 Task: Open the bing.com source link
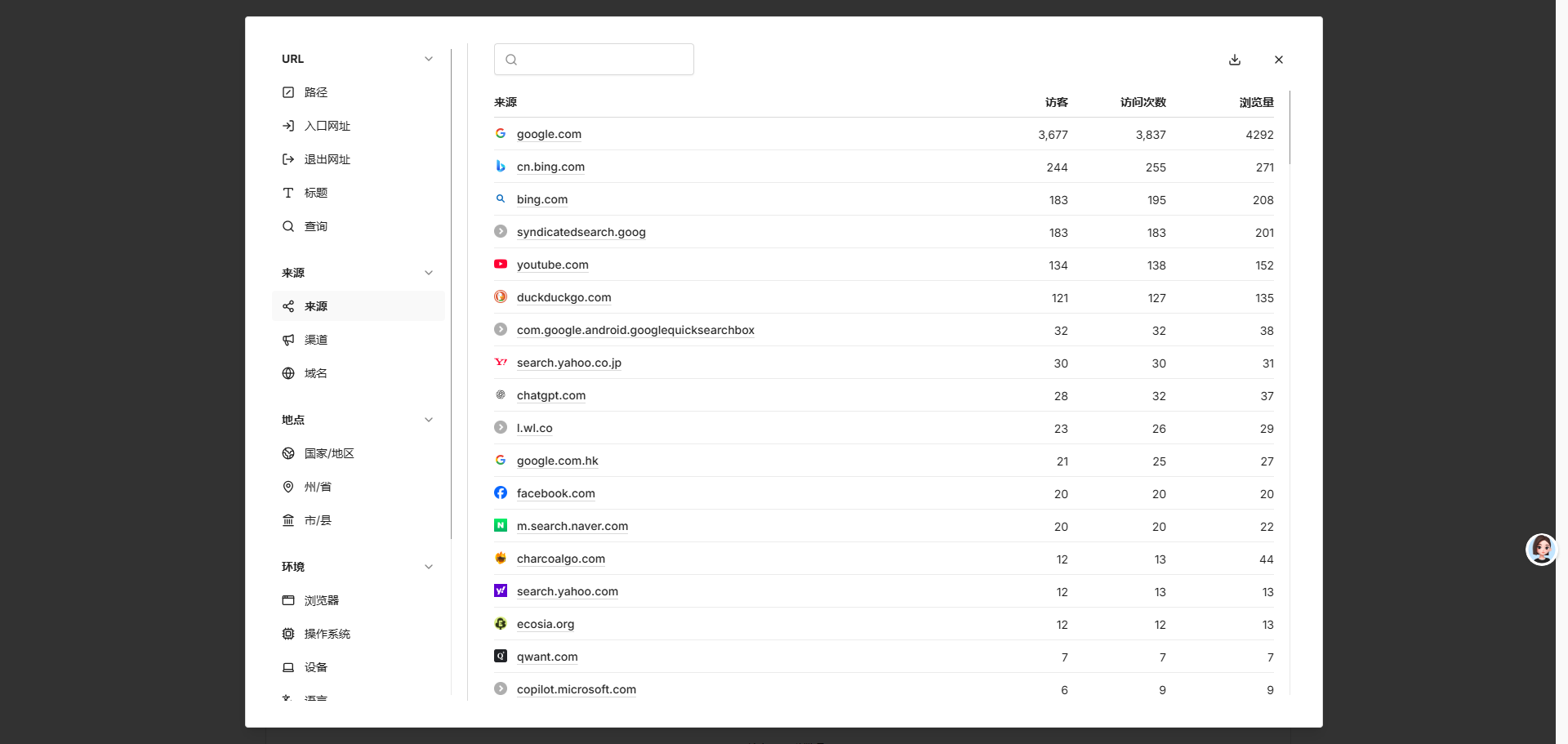click(x=542, y=199)
